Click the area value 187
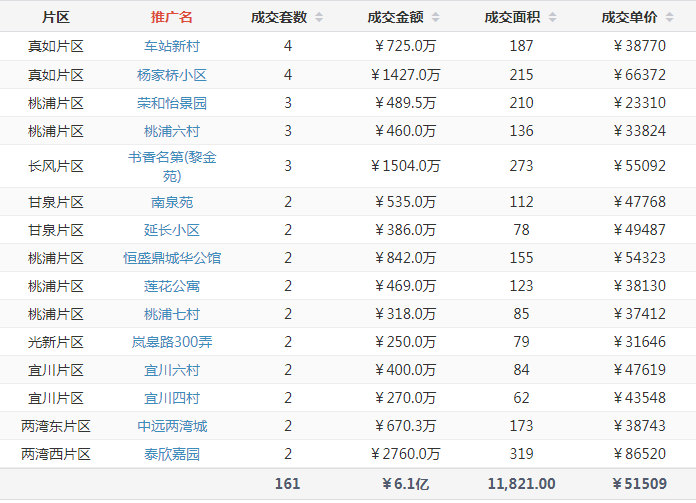 click(x=521, y=46)
